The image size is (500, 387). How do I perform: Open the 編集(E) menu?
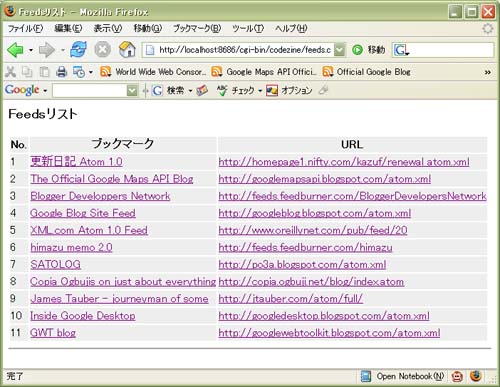click(x=68, y=29)
